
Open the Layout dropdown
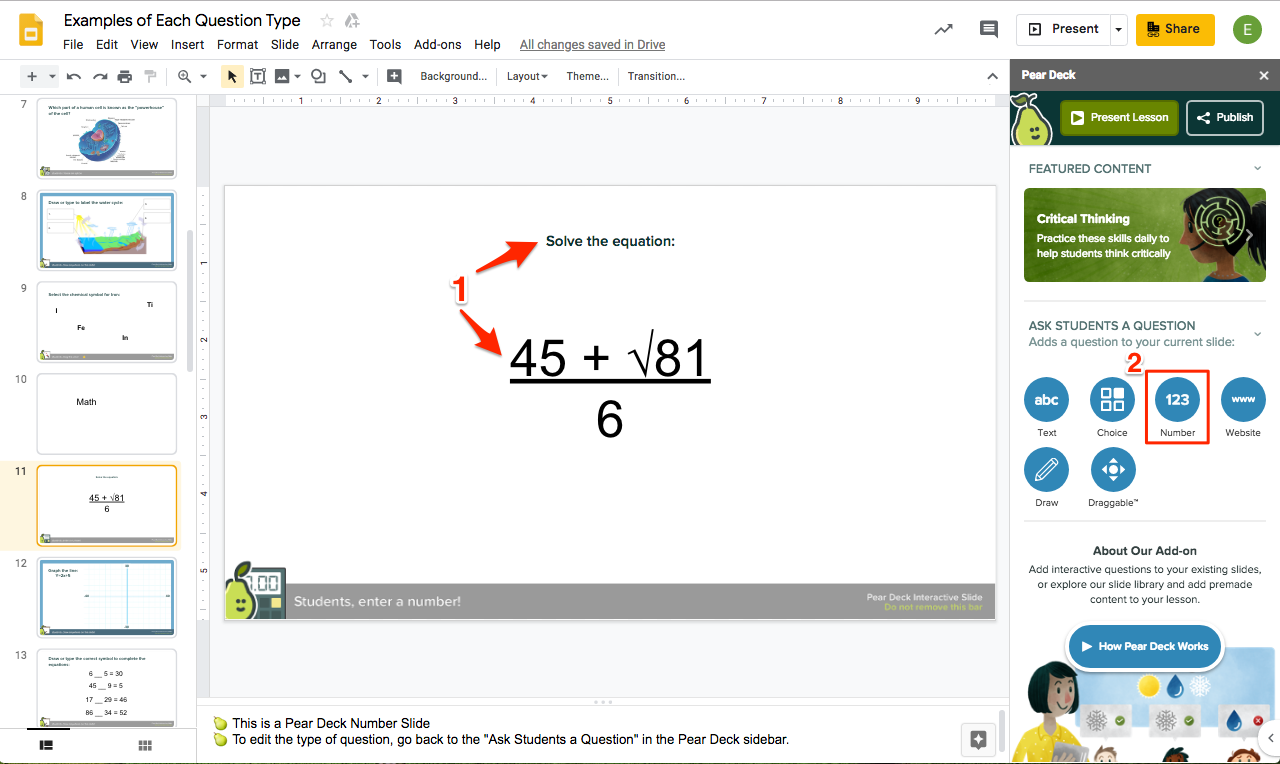point(526,76)
